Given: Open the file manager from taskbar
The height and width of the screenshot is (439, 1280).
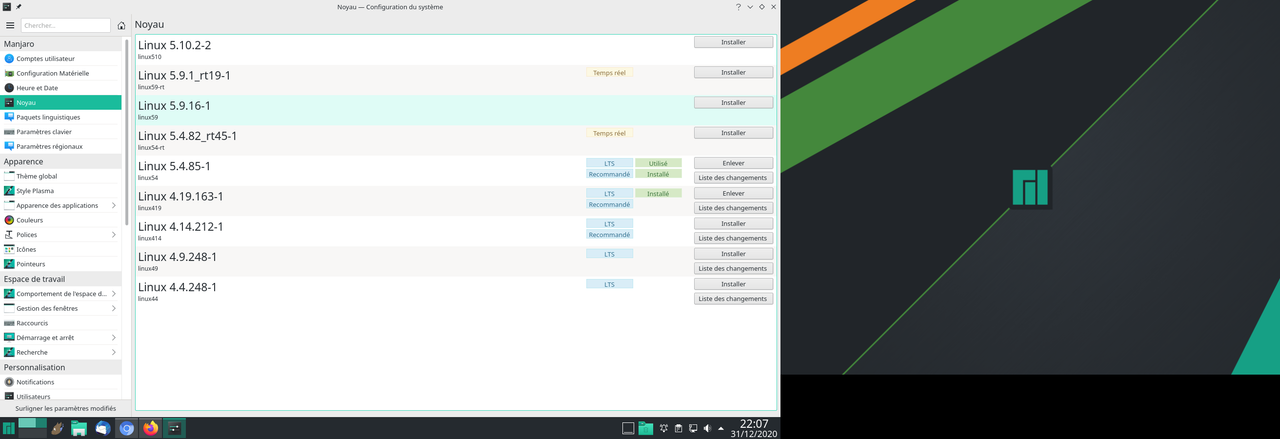Looking at the screenshot, I should point(79,428).
